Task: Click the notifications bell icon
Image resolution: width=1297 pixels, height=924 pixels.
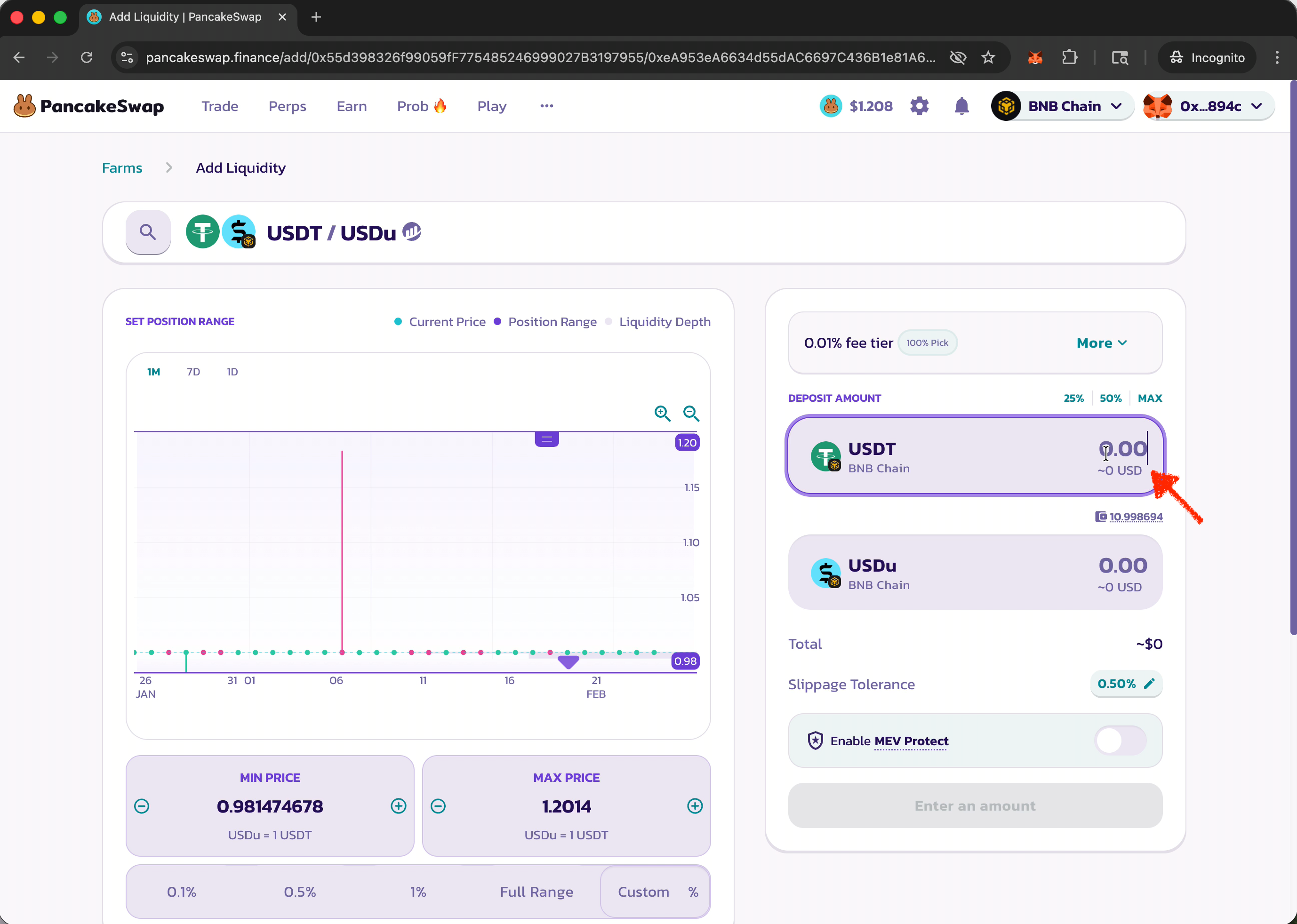Action: 961,106
